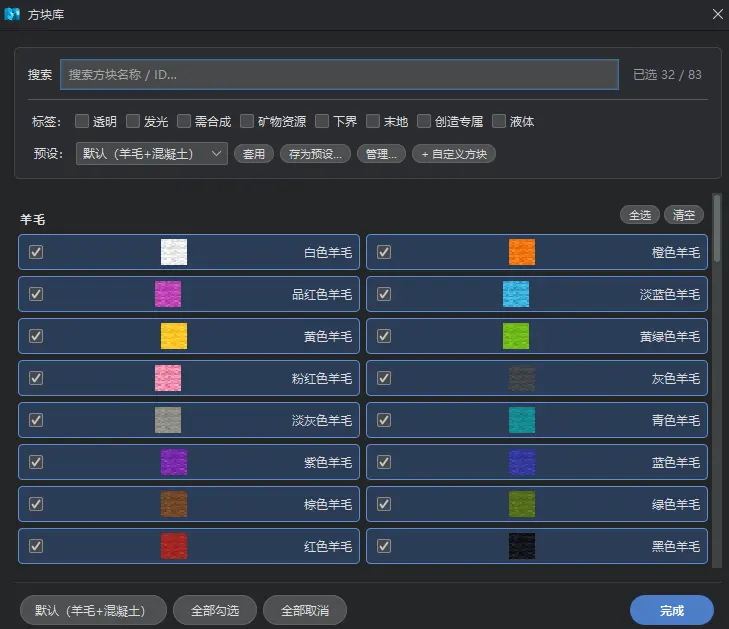Uncheck the 棕色羊毛 checkbox

36,504
